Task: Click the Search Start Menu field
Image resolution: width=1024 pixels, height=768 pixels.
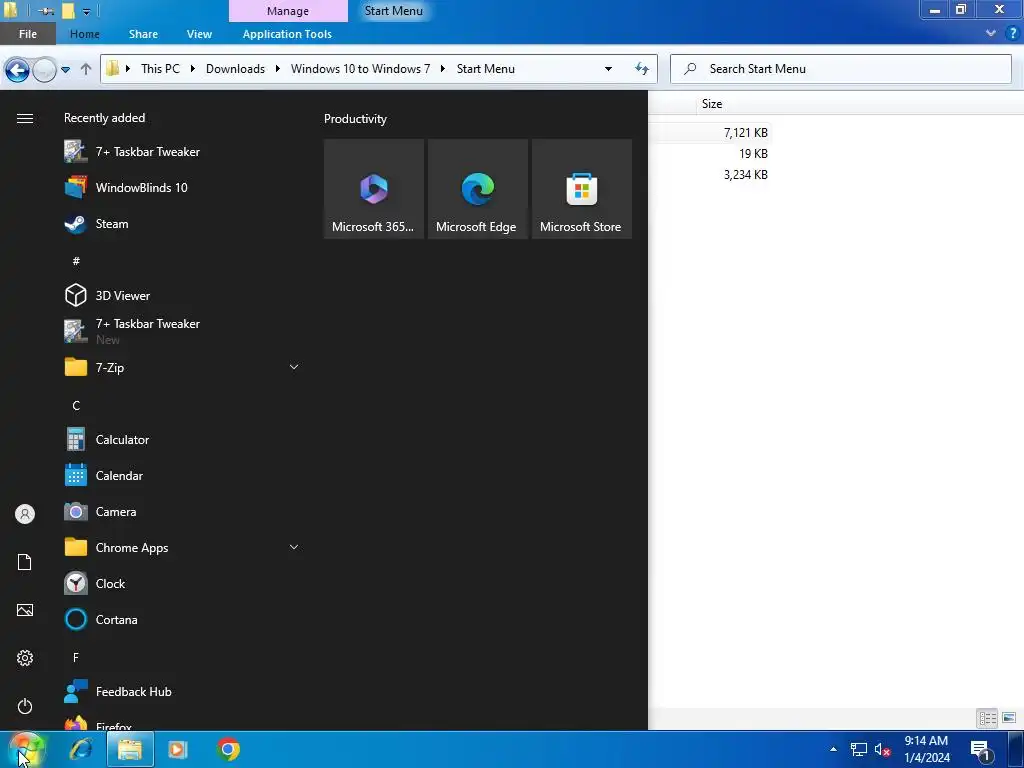Action: coord(840,69)
